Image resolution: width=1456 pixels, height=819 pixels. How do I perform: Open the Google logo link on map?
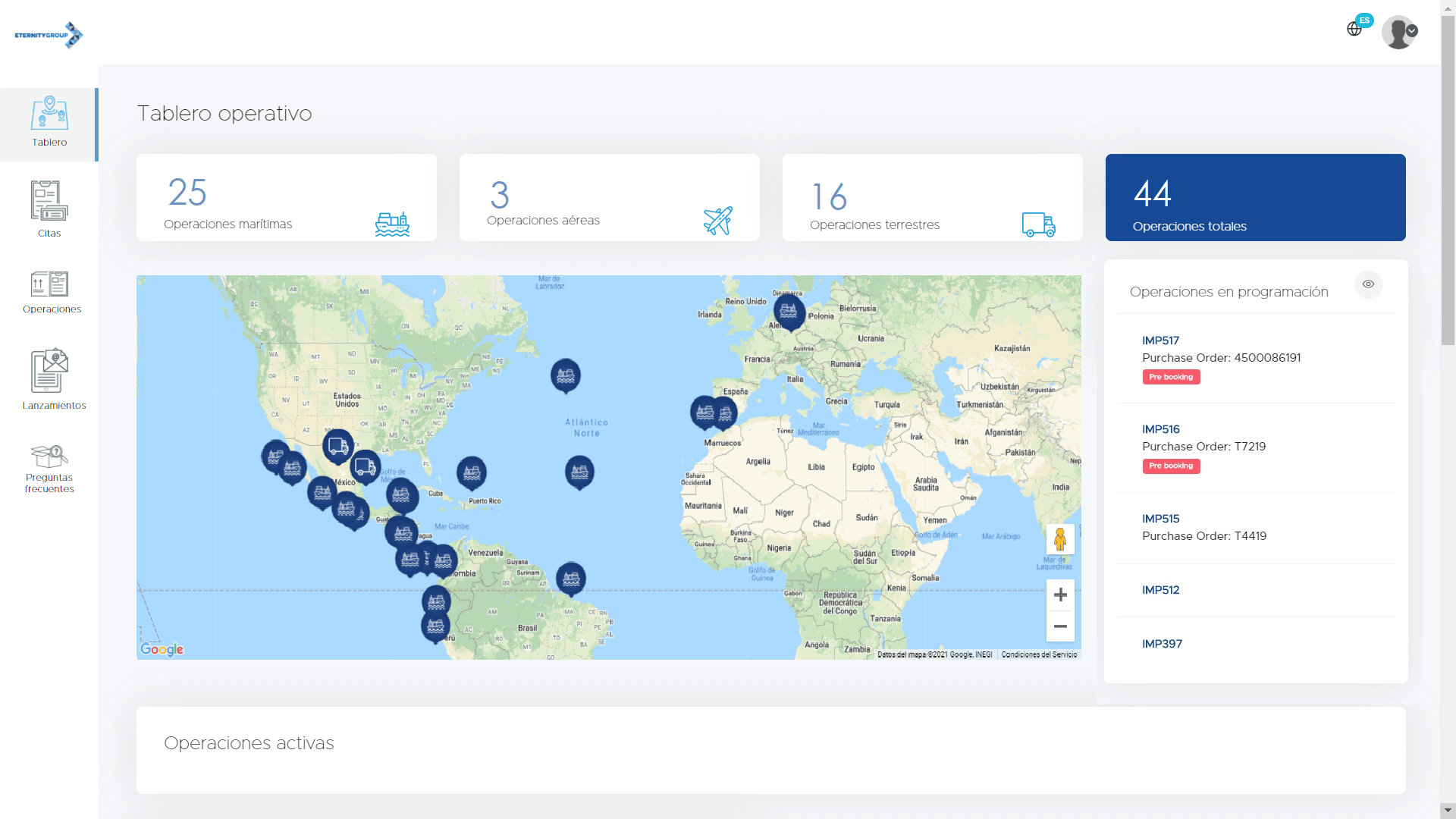tap(162, 649)
